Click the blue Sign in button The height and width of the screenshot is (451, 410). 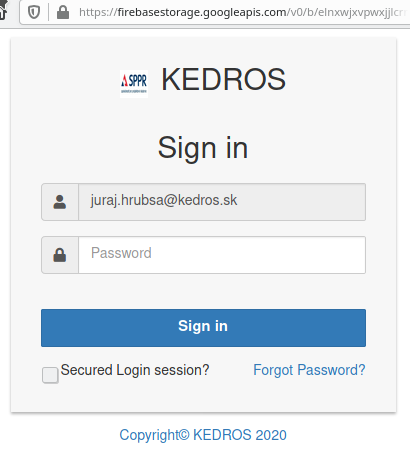point(203,328)
